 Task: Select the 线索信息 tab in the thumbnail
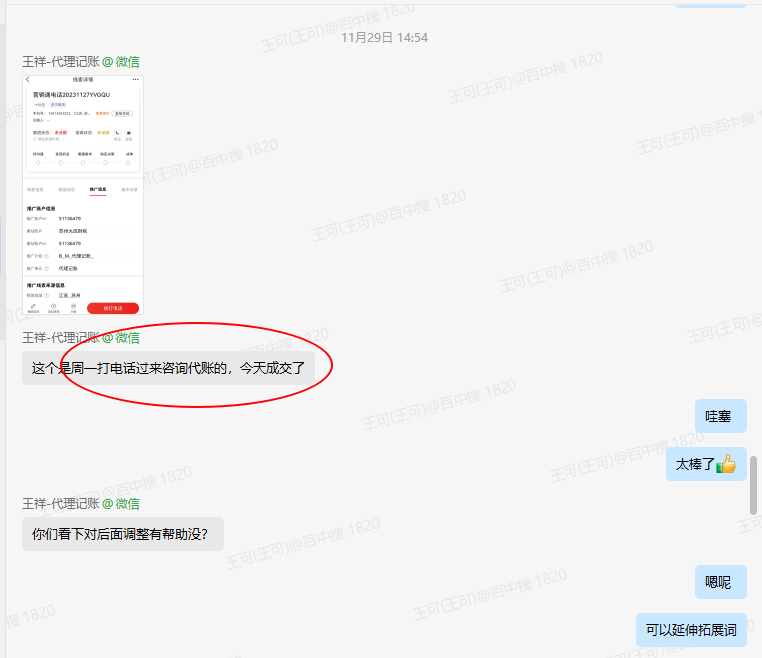pyautogui.click(x=35, y=190)
